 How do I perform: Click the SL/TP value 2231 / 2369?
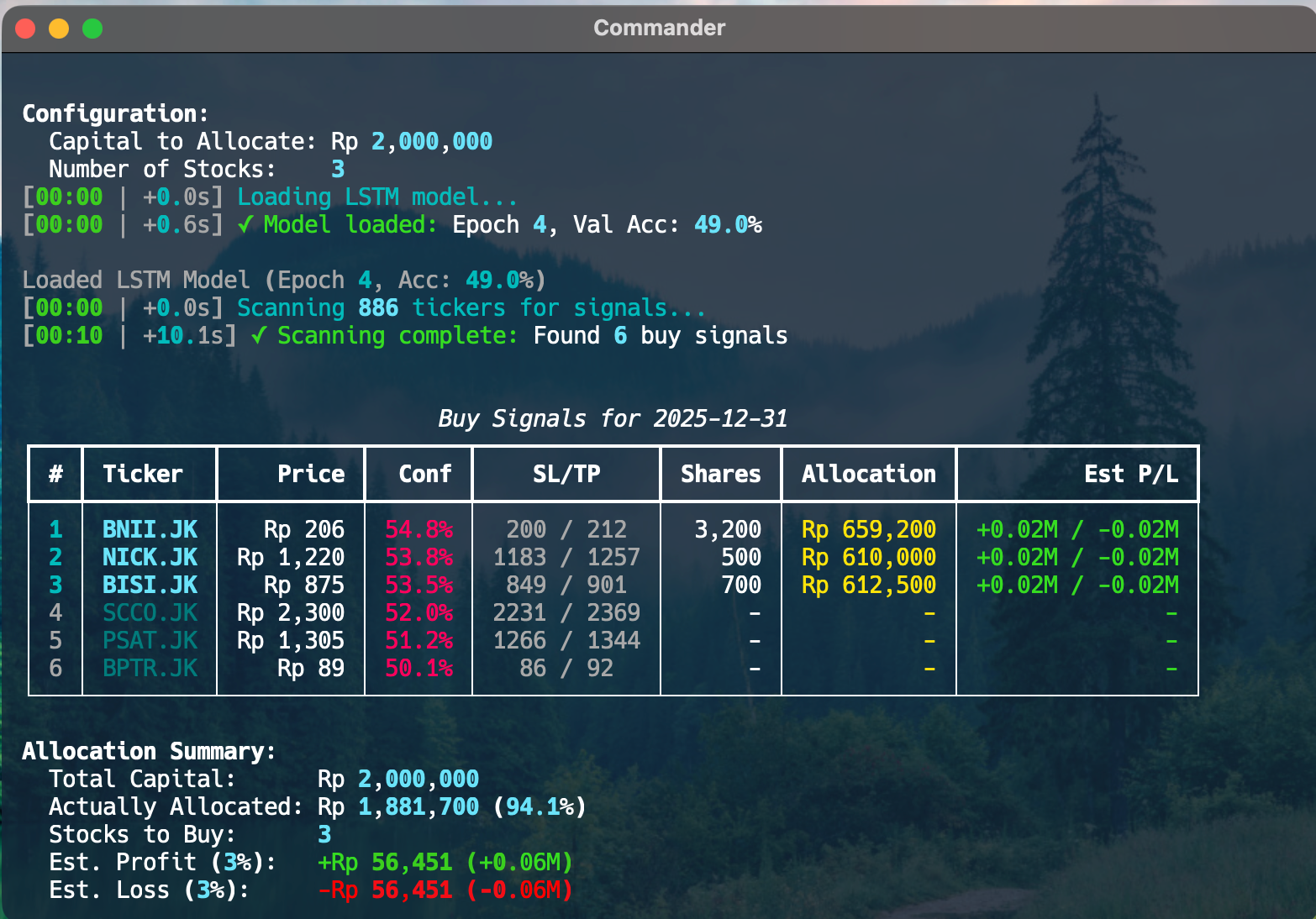[x=566, y=612]
